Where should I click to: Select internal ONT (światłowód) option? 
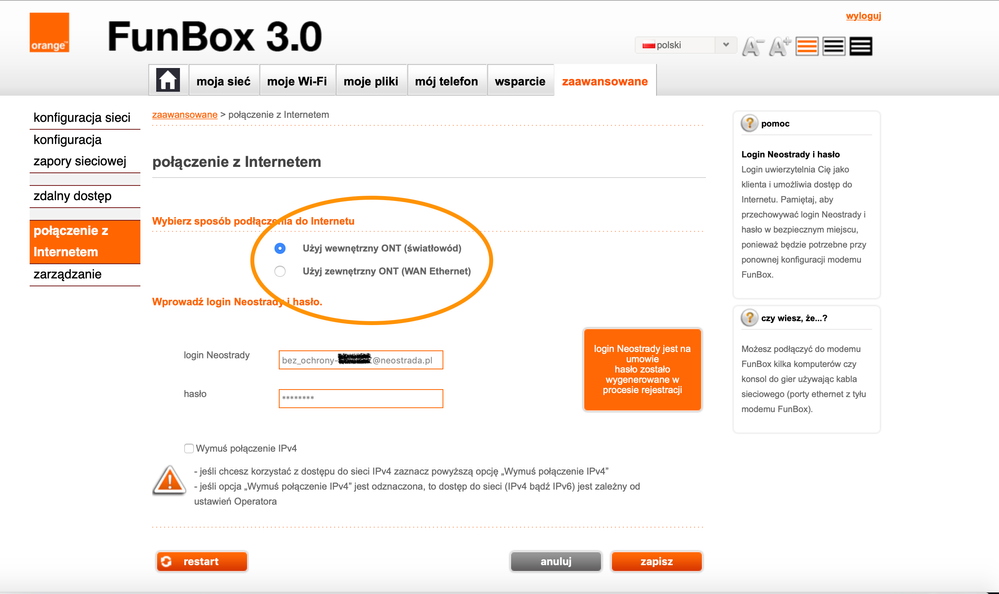click(x=280, y=248)
